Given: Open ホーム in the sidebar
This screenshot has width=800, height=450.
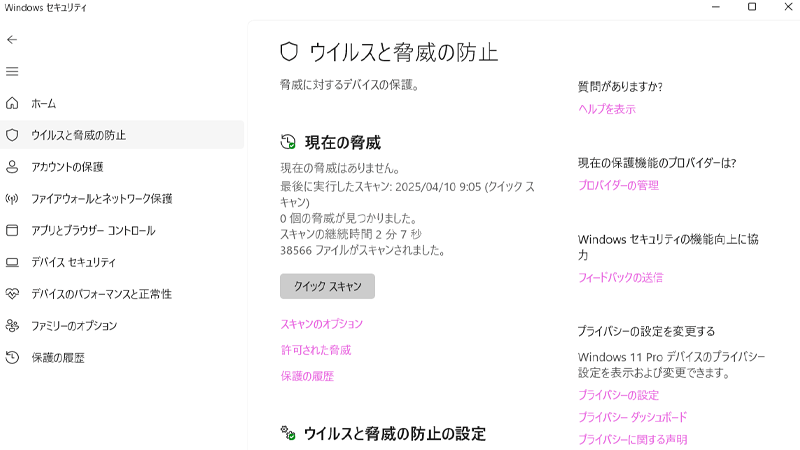Looking at the screenshot, I should coord(122,103).
